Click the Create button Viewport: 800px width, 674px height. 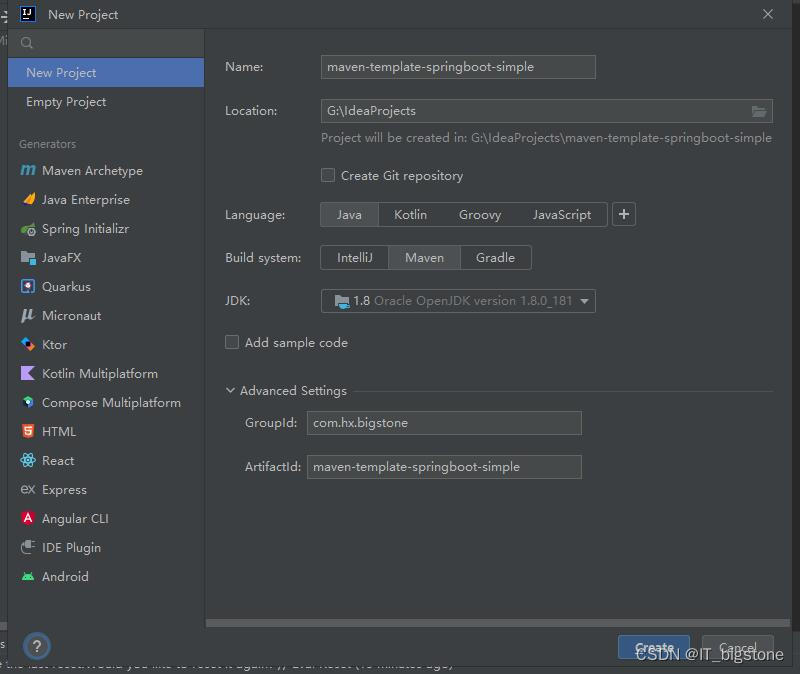click(x=654, y=647)
